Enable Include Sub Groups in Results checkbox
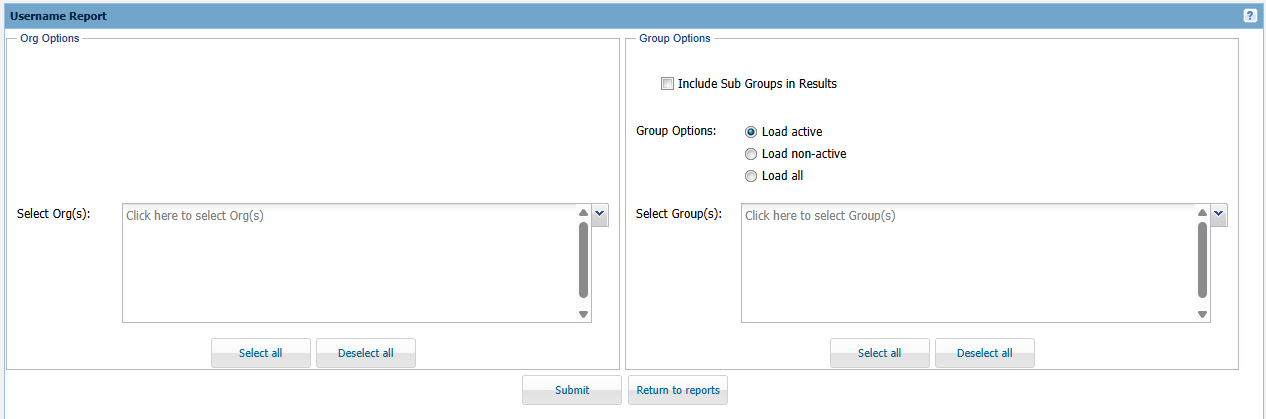This screenshot has width=1266, height=419. point(667,84)
